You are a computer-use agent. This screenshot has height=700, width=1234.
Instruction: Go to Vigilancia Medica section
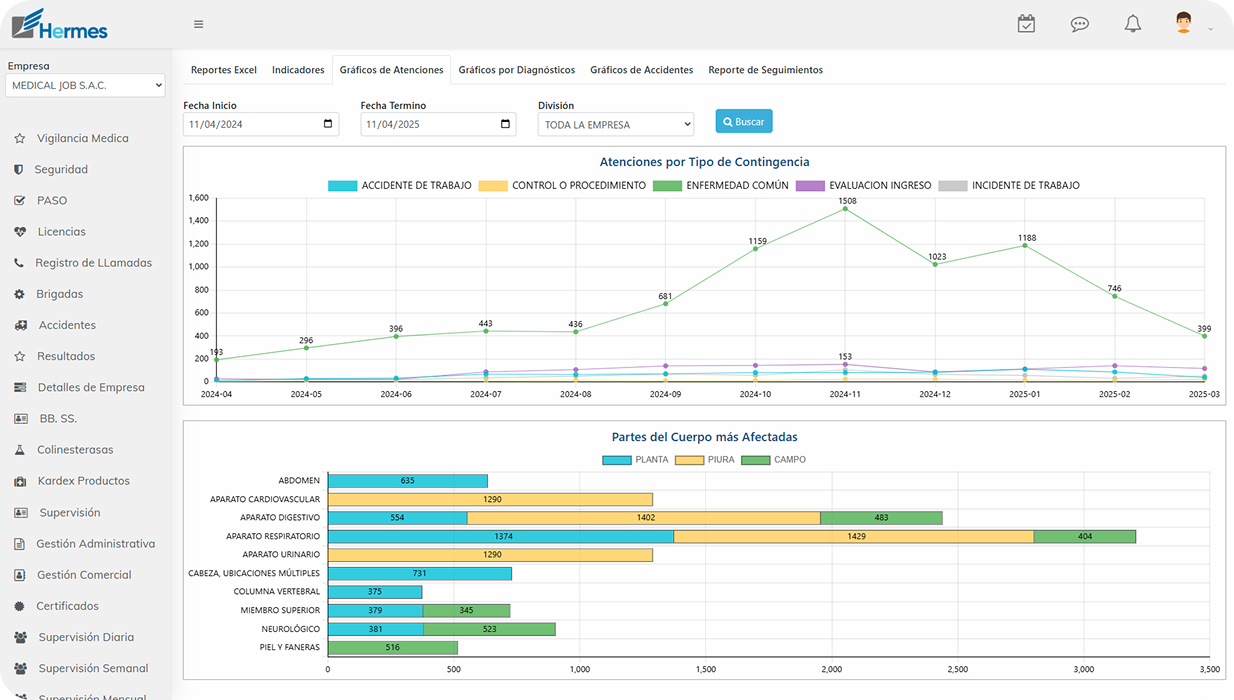[x=82, y=139]
